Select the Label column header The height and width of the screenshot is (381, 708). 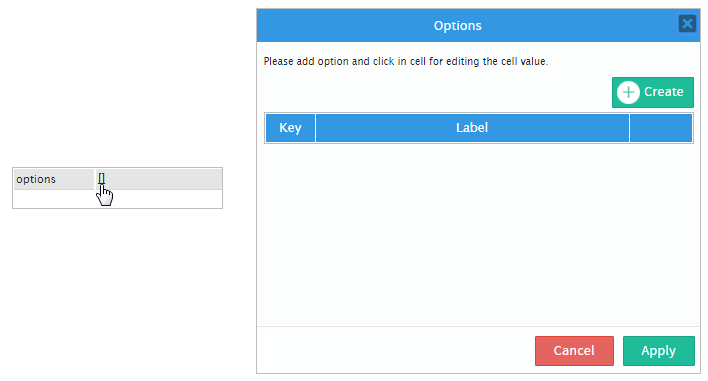pos(472,128)
